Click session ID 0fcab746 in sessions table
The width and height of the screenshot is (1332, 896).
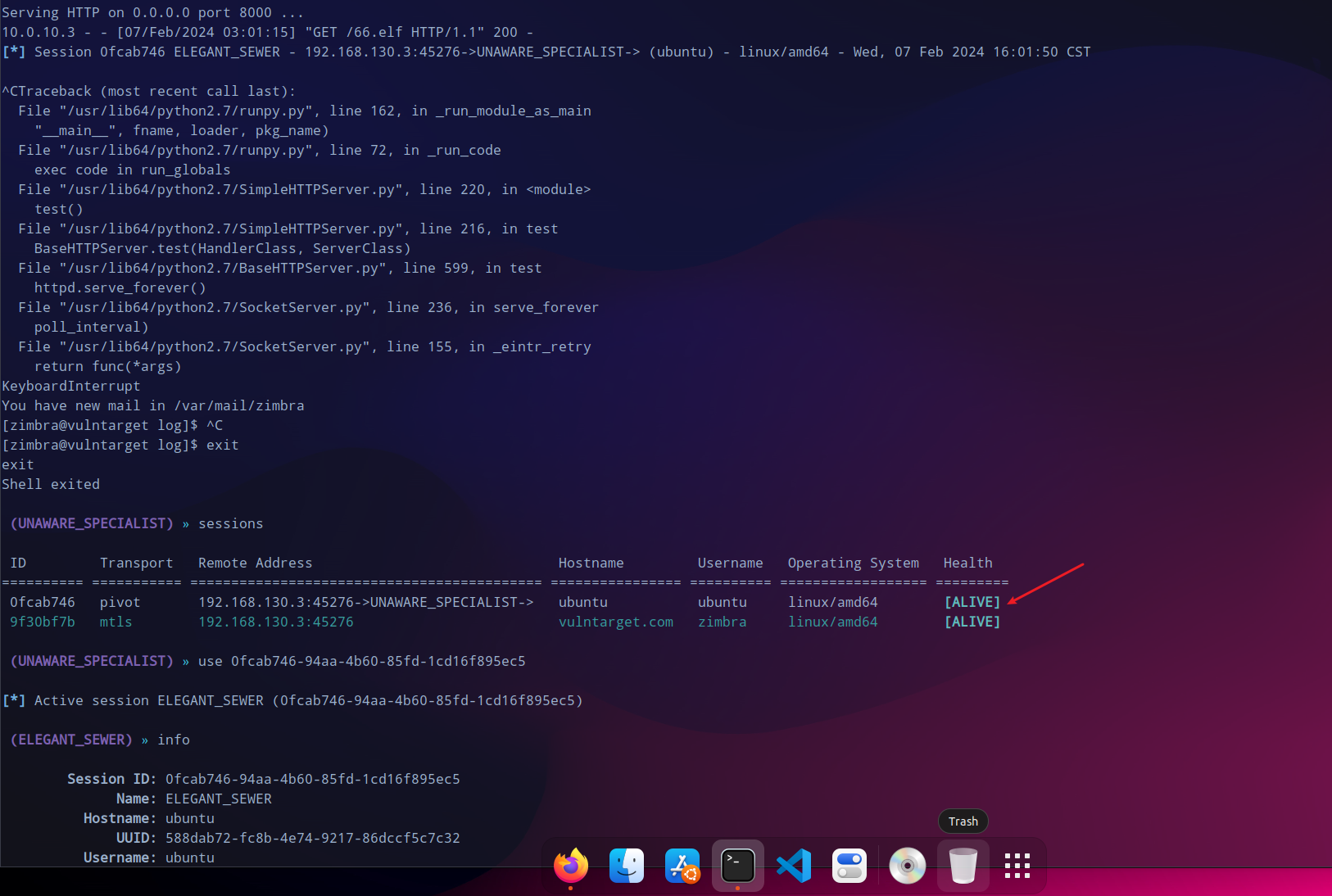[x=43, y=602]
